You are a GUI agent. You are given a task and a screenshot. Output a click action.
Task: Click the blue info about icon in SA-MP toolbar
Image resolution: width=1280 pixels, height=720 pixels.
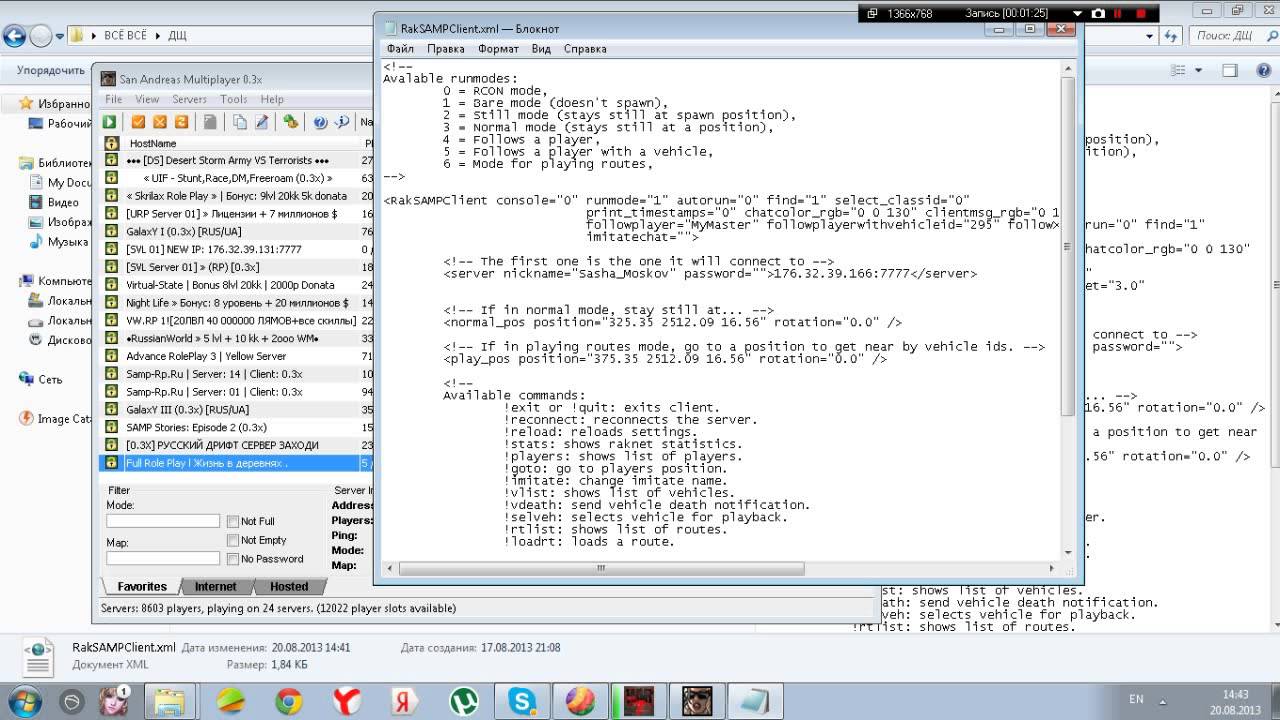tap(342, 122)
